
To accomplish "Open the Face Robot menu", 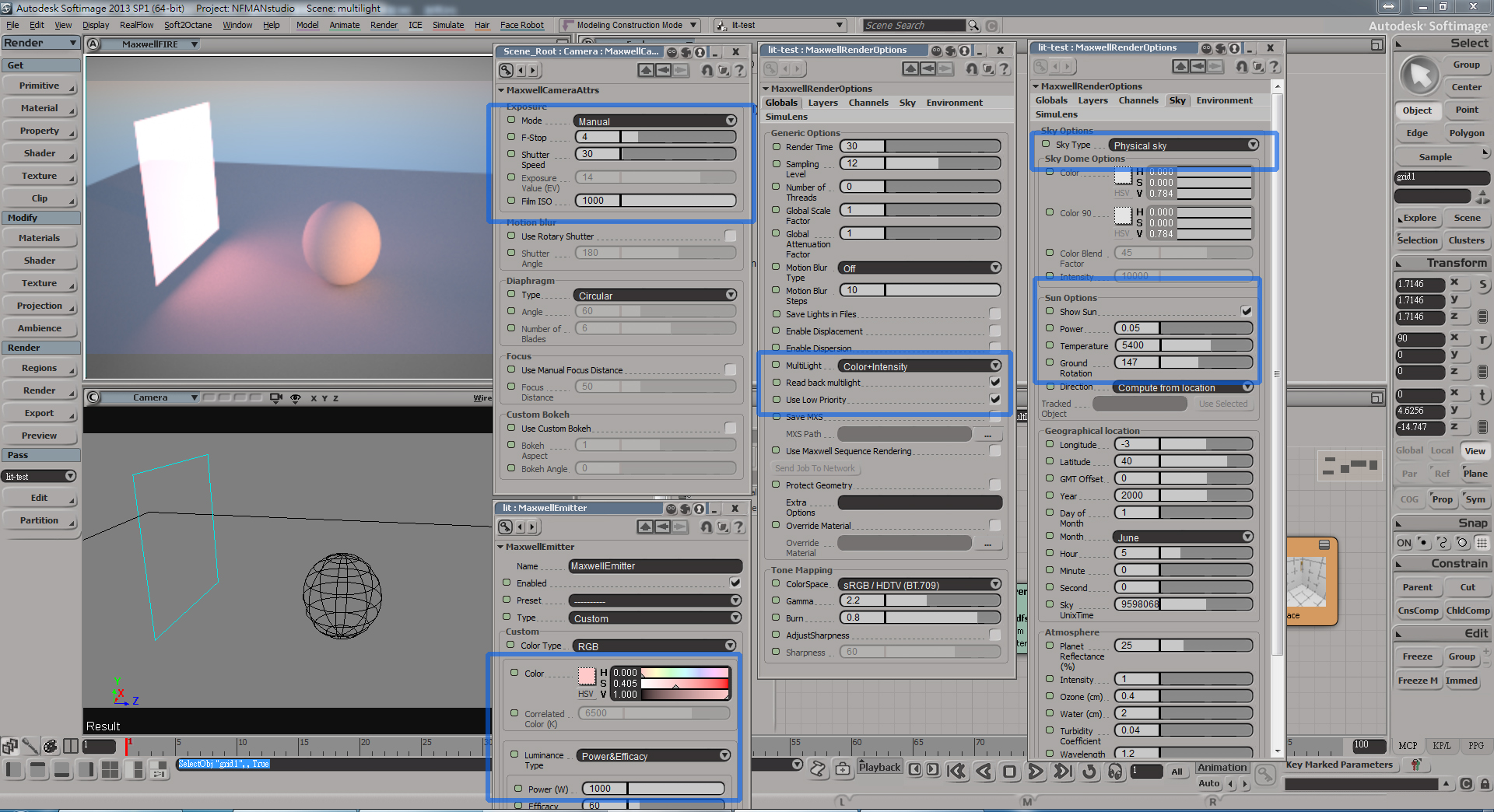I will [522, 26].
